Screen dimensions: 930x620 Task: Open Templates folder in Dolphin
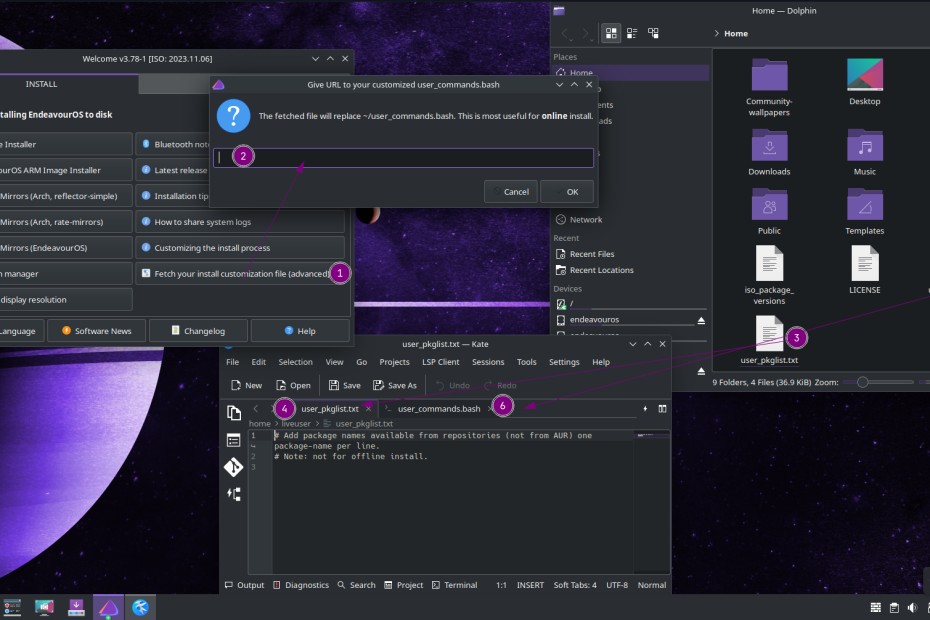click(x=864, y=211)
